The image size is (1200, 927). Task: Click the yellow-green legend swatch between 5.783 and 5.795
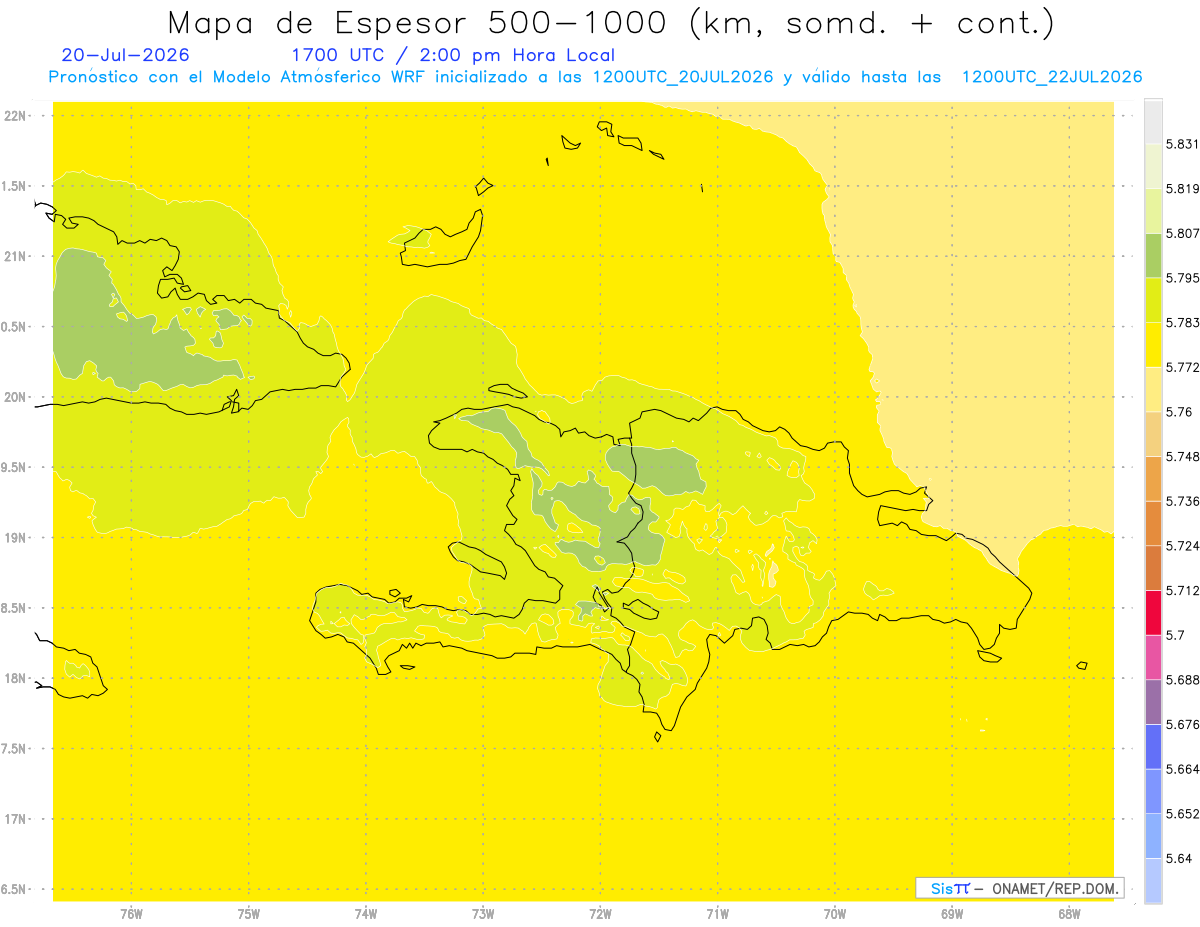pos(1153,300)
